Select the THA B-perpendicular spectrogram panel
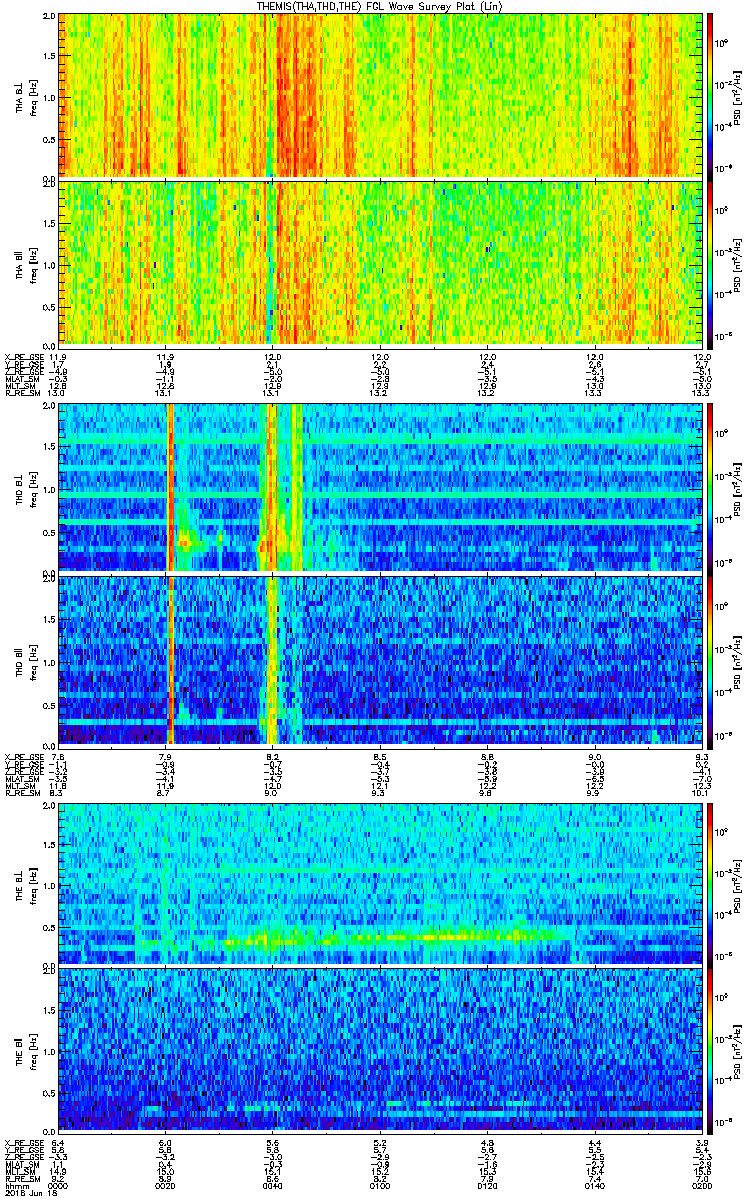Screen dimensions: 750x1200 click(x=380, y=95)
